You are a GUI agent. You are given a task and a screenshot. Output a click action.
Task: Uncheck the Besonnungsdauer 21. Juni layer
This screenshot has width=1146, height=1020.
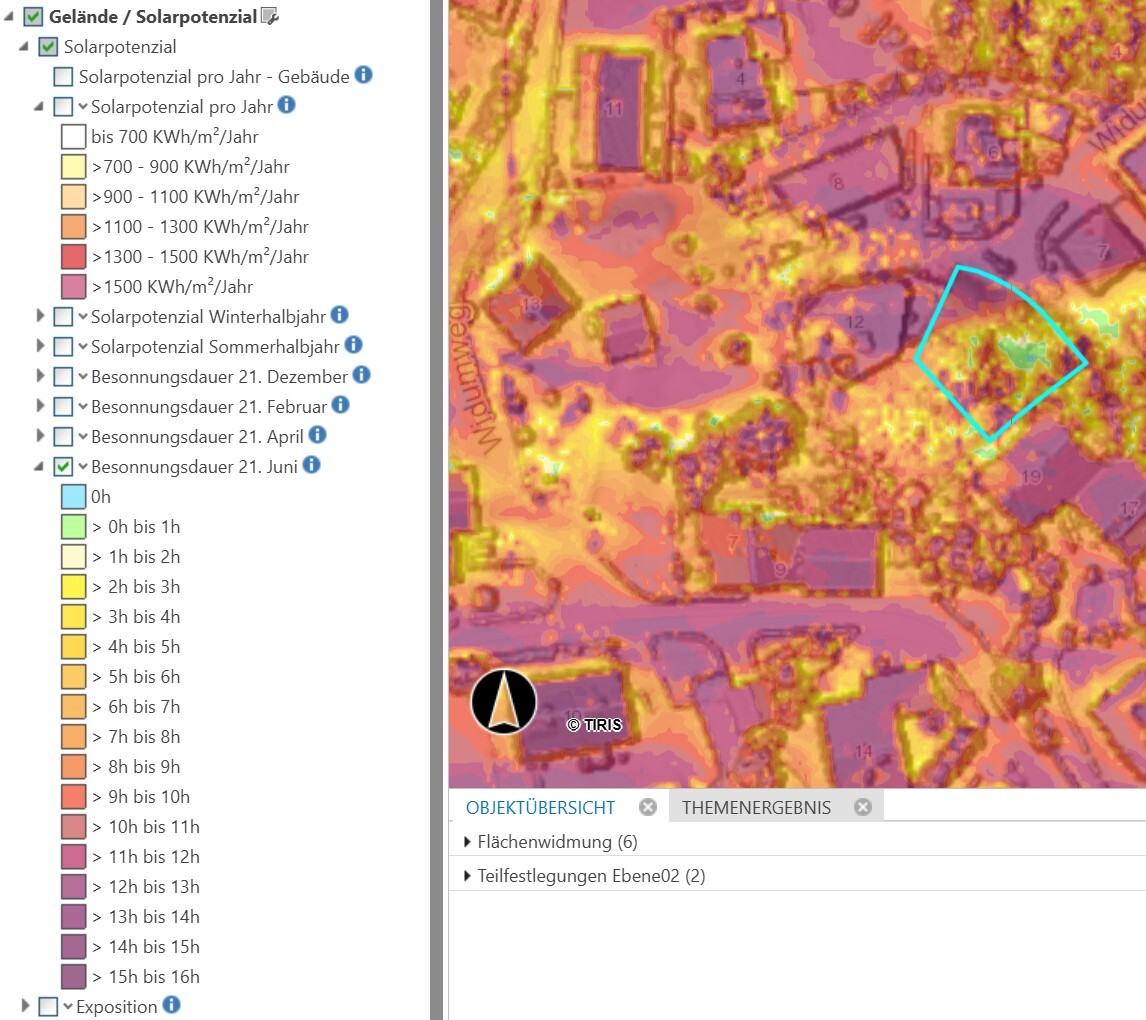point(64,466)
